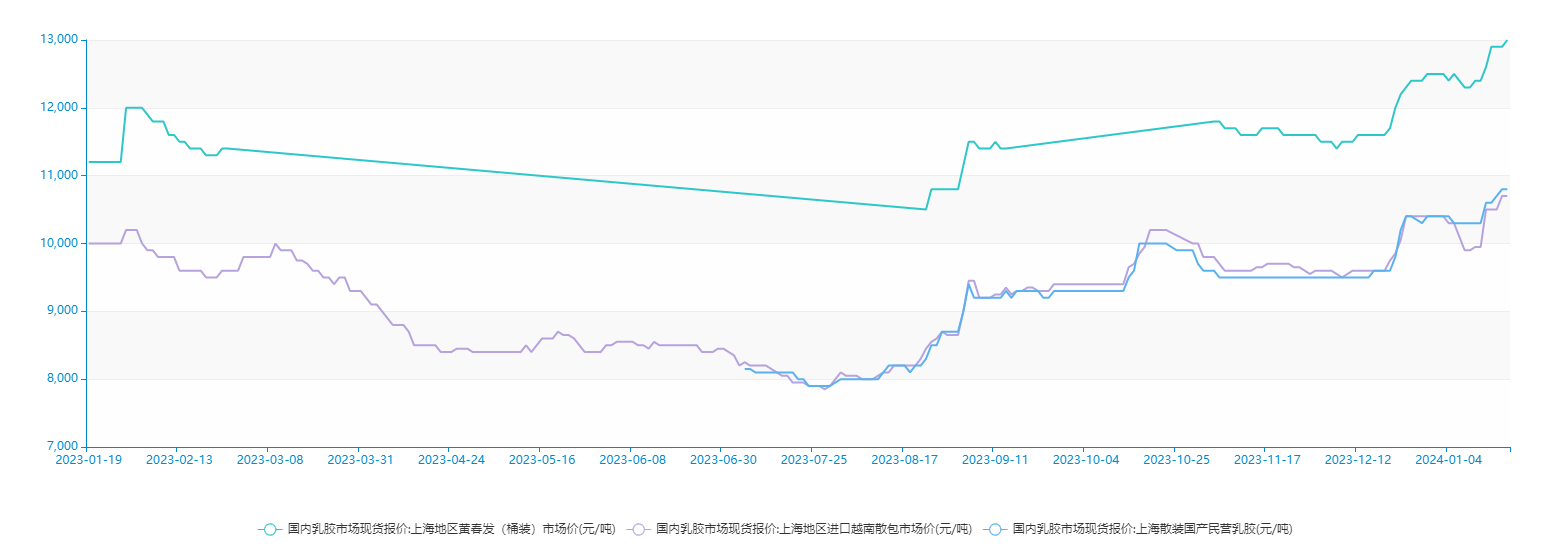1550x547 pixels.
Task: Select the 2023-12-12 date on x-axis
Action: click(1357, 460)
